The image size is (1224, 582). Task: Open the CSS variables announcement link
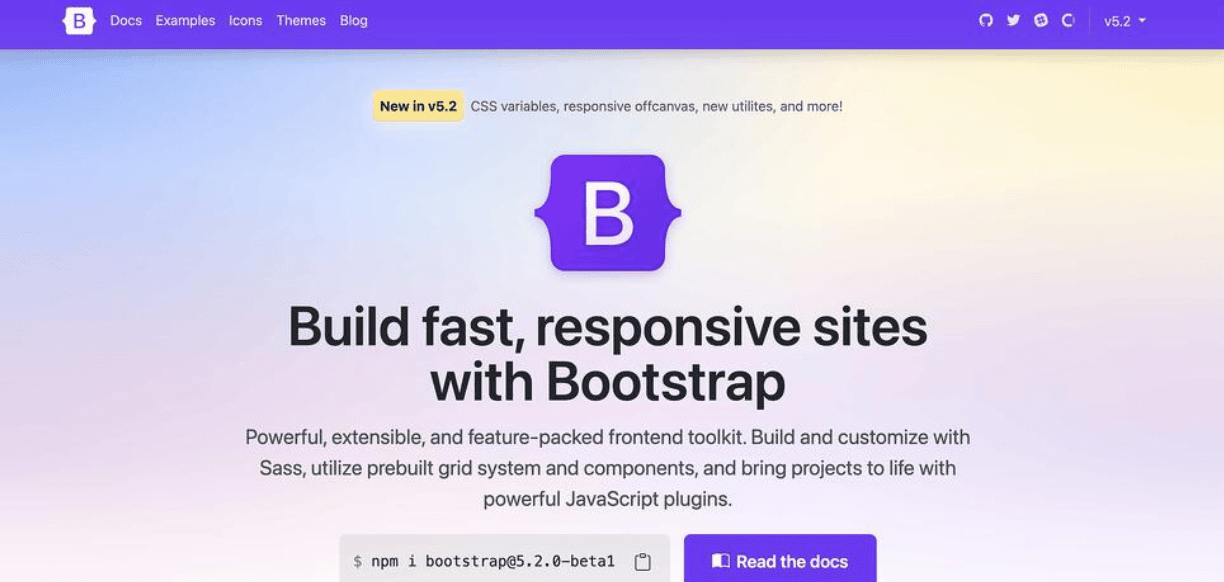(x=656, y=106)
